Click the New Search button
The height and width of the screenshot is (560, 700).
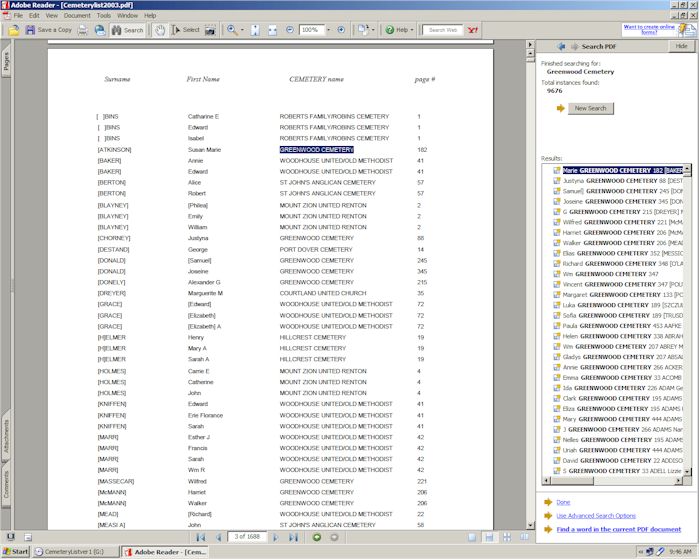pos(590,109)
